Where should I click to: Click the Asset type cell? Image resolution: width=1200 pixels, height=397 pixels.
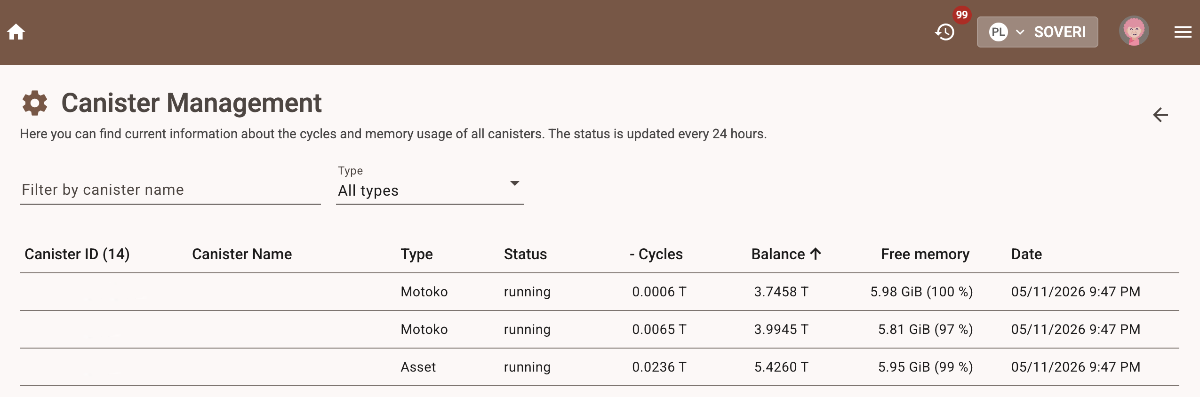418,367
